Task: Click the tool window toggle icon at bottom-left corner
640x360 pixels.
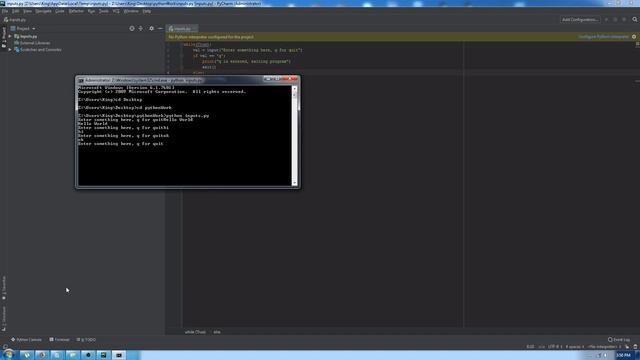Action: click(4, 347)
